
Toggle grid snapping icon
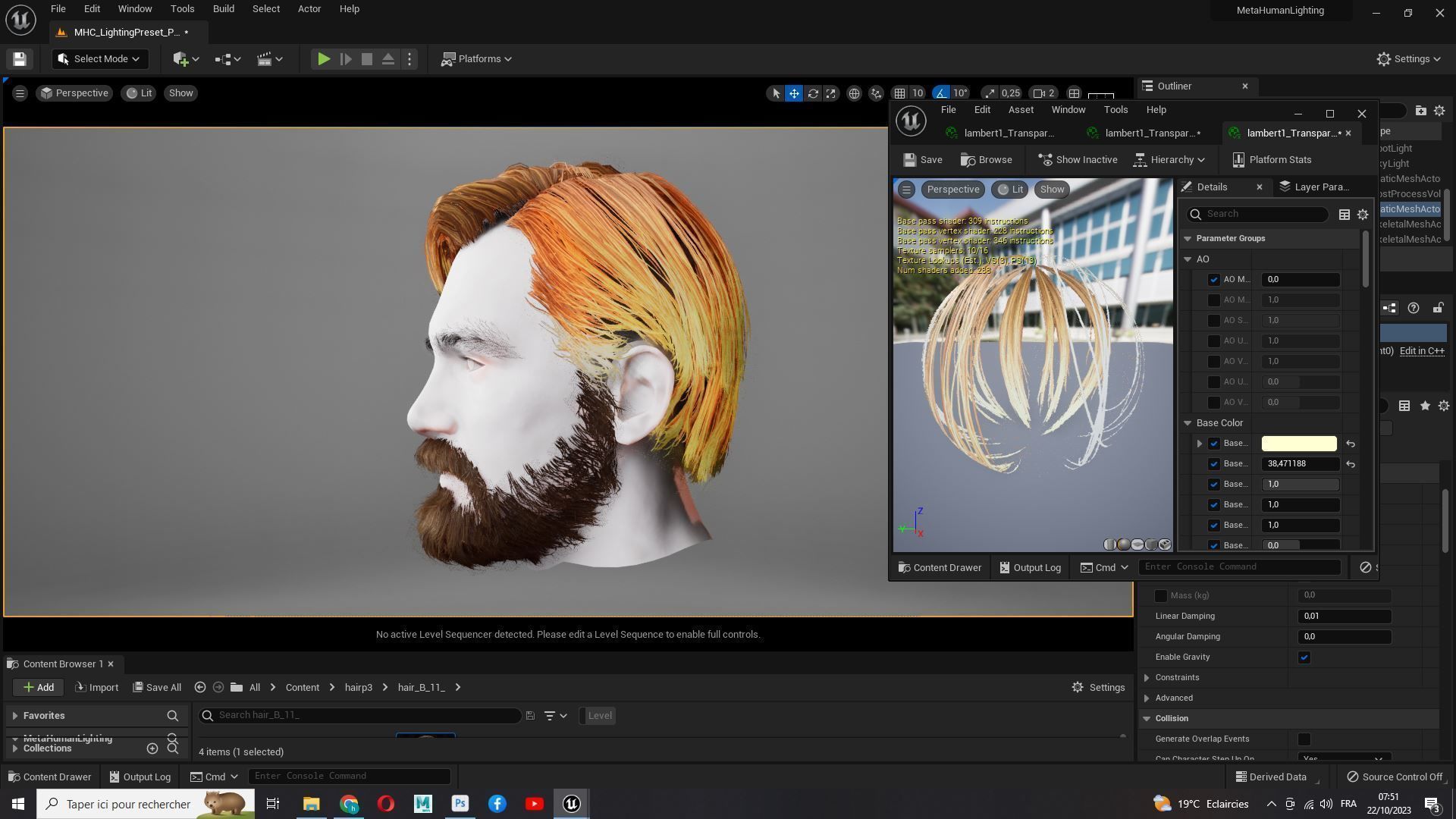[x=899, y=93]
